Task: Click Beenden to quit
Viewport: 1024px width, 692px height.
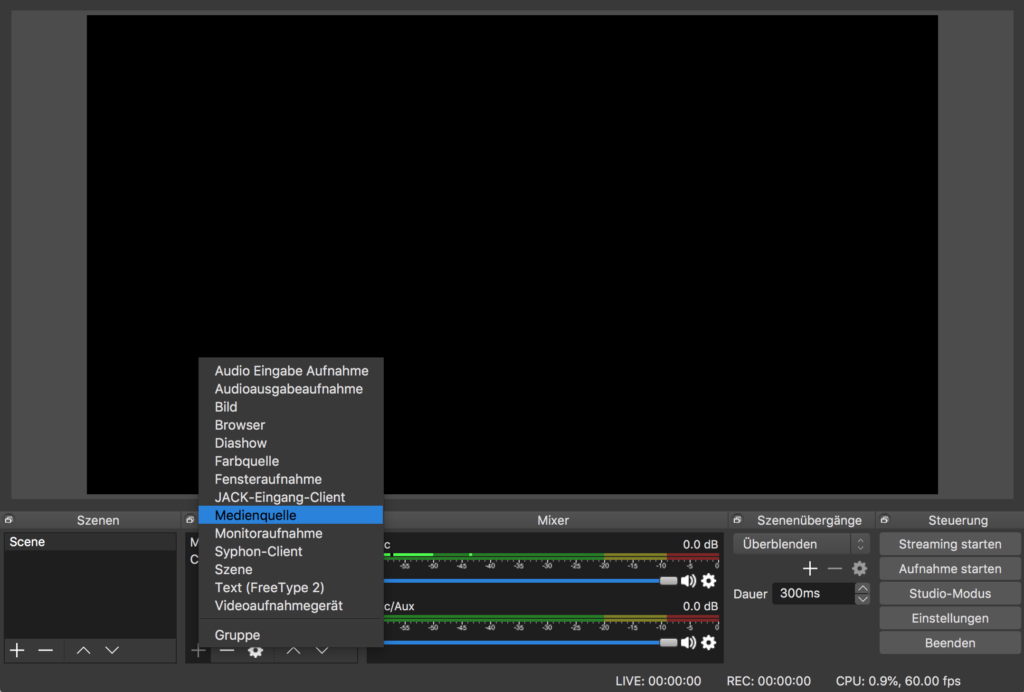Action: click(950, 643)
